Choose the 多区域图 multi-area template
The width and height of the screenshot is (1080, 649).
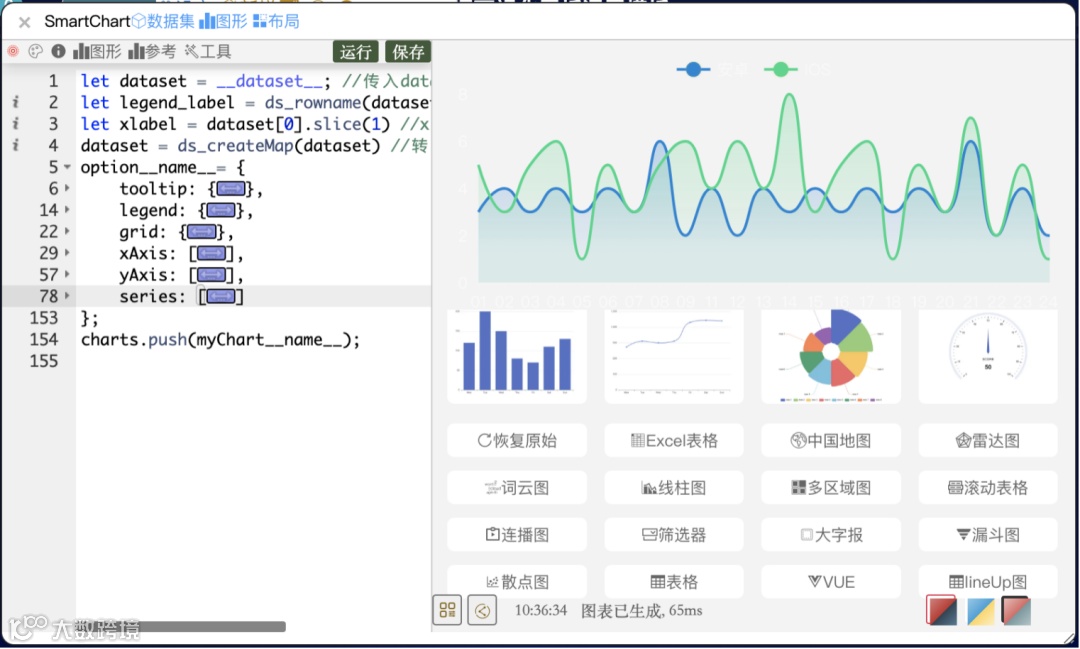tap(831, 488)
